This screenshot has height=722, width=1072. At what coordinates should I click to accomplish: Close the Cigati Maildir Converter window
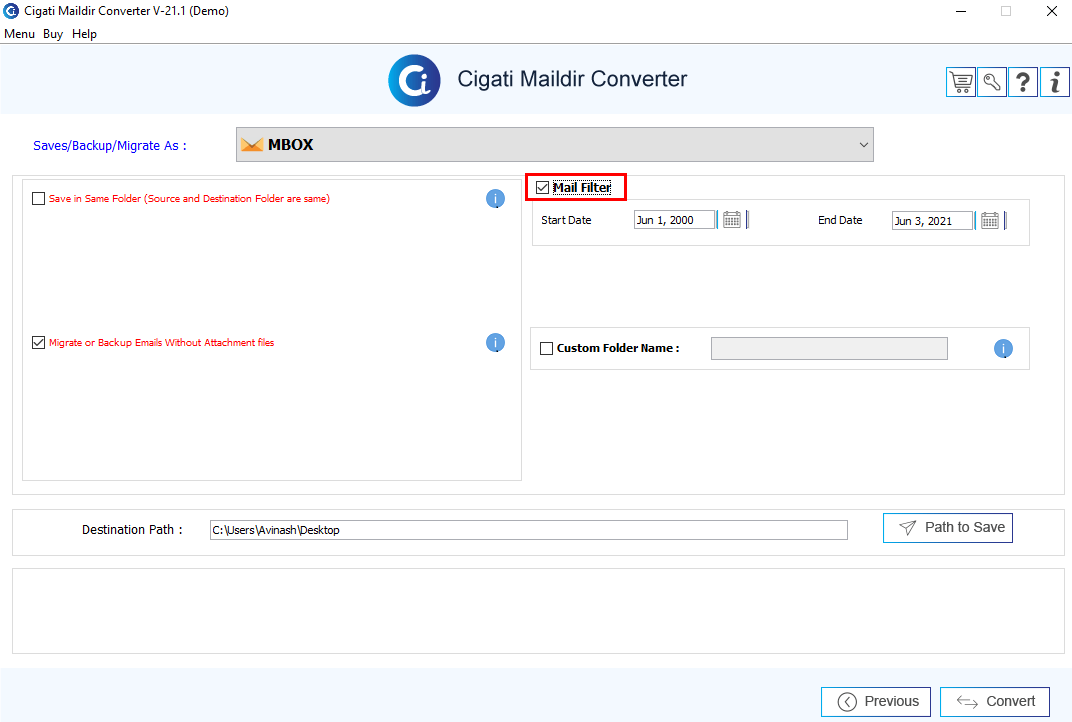[x=1052, y=11]
